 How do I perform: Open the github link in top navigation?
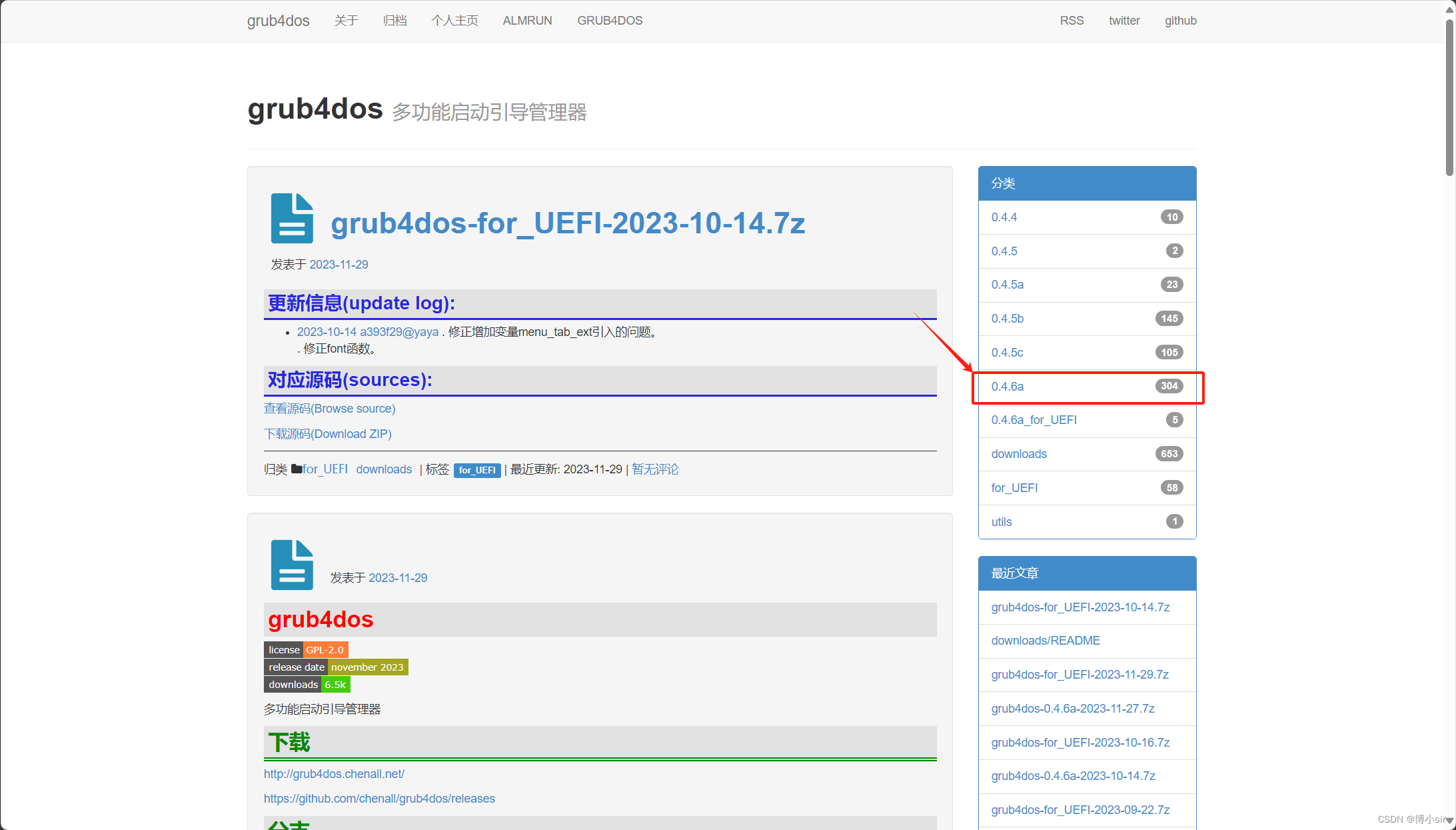pos(1180,20)
